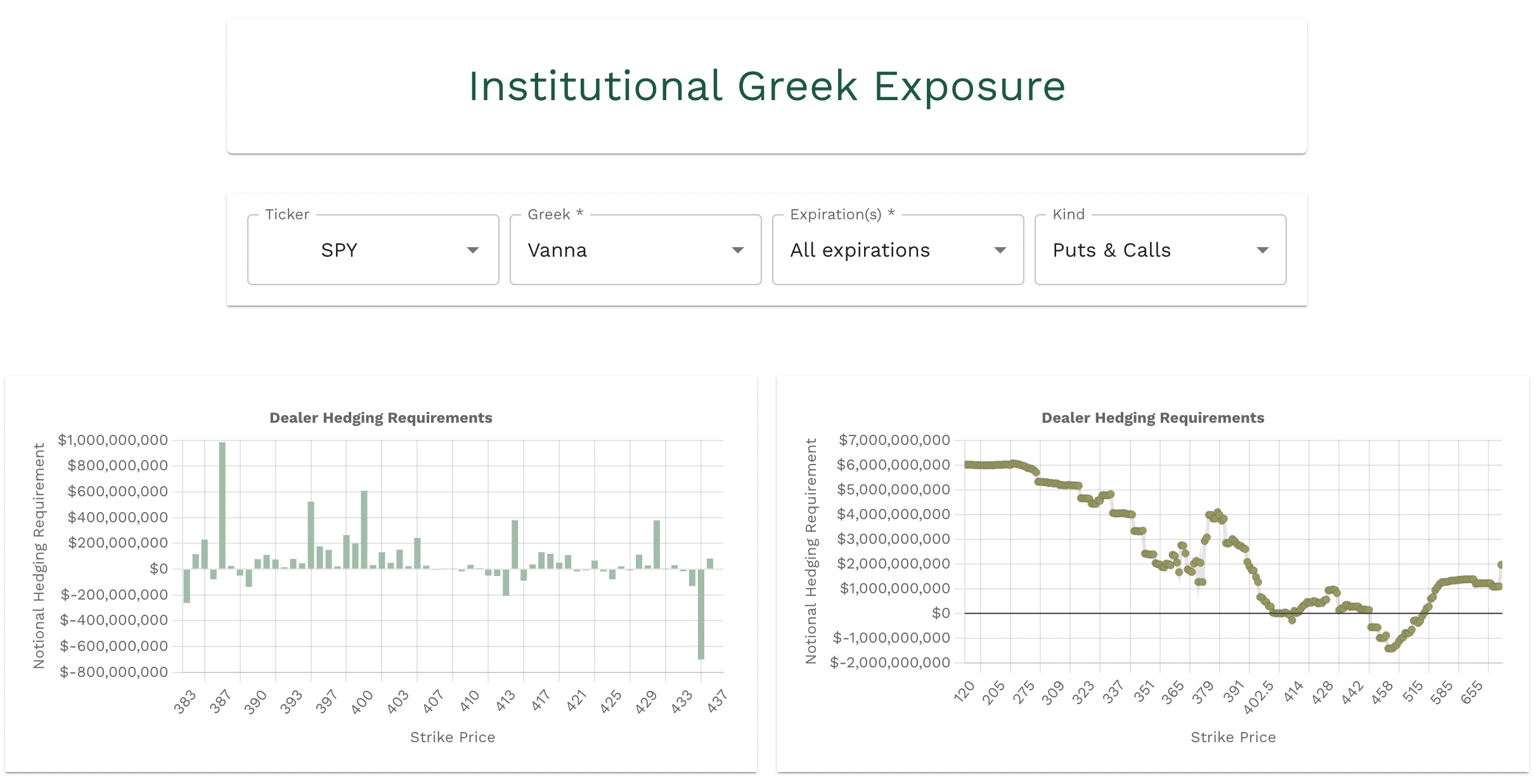Viewport: 1536px width, 784px height.
Task: Click the 402.5 strike label on line chart
Action: (1259, 698)
